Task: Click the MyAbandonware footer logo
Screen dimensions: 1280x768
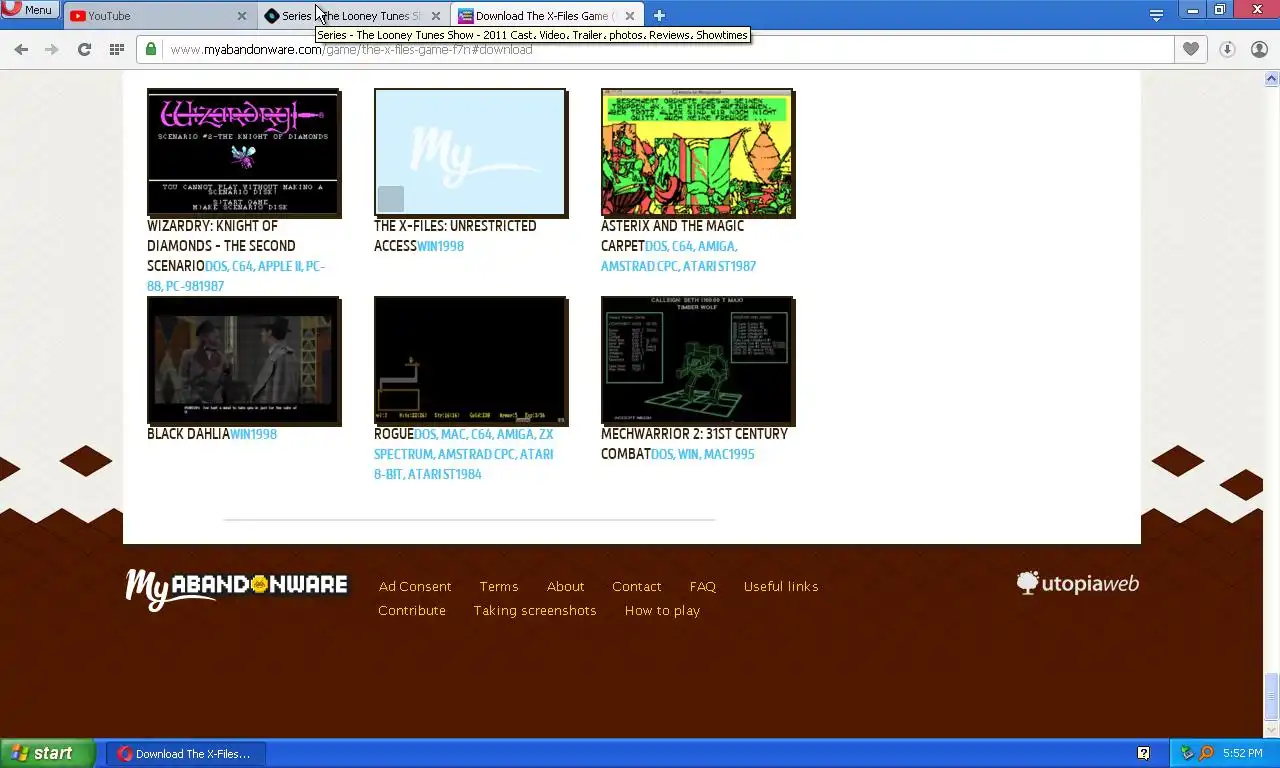Action: [236, 588]
